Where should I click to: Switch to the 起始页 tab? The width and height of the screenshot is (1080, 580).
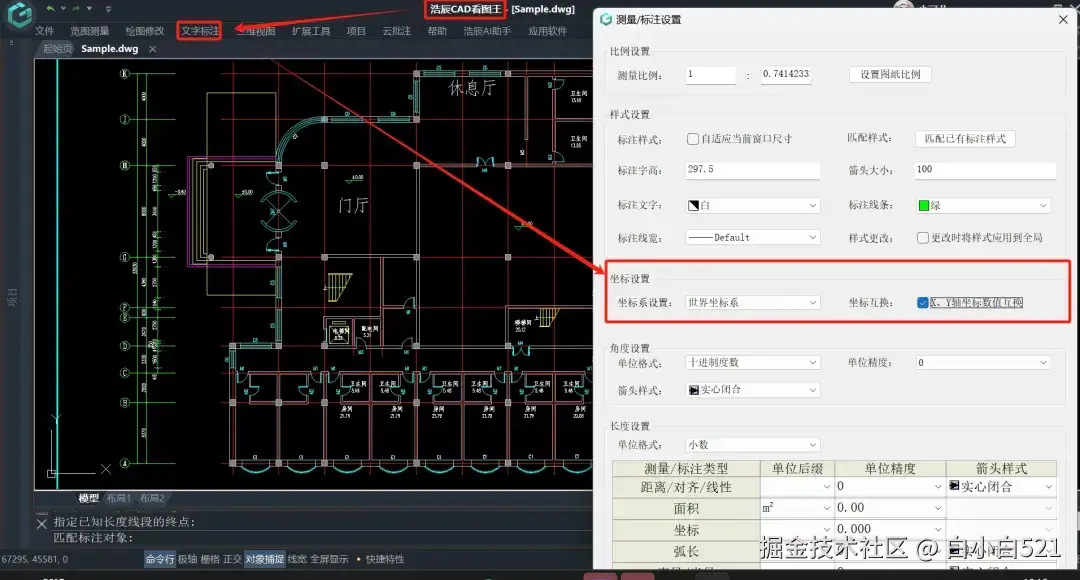[x=56, y=49]
